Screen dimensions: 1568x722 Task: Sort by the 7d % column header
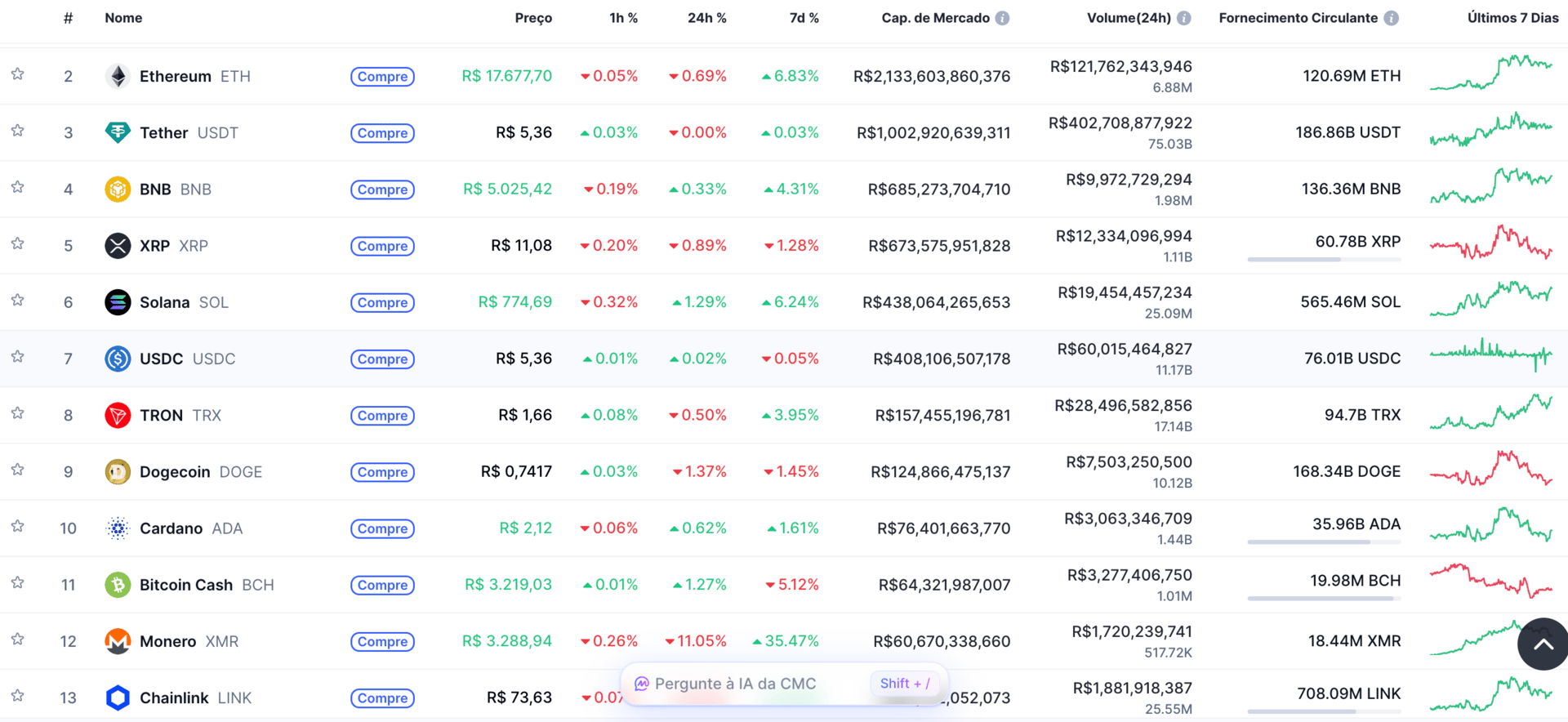pyautogui.click(x=804, y=18)
